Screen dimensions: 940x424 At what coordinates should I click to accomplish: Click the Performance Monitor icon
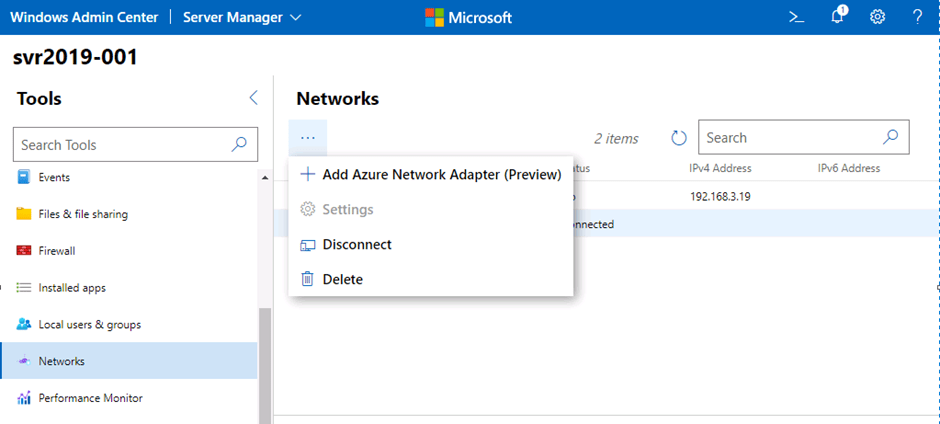point(24,398)
